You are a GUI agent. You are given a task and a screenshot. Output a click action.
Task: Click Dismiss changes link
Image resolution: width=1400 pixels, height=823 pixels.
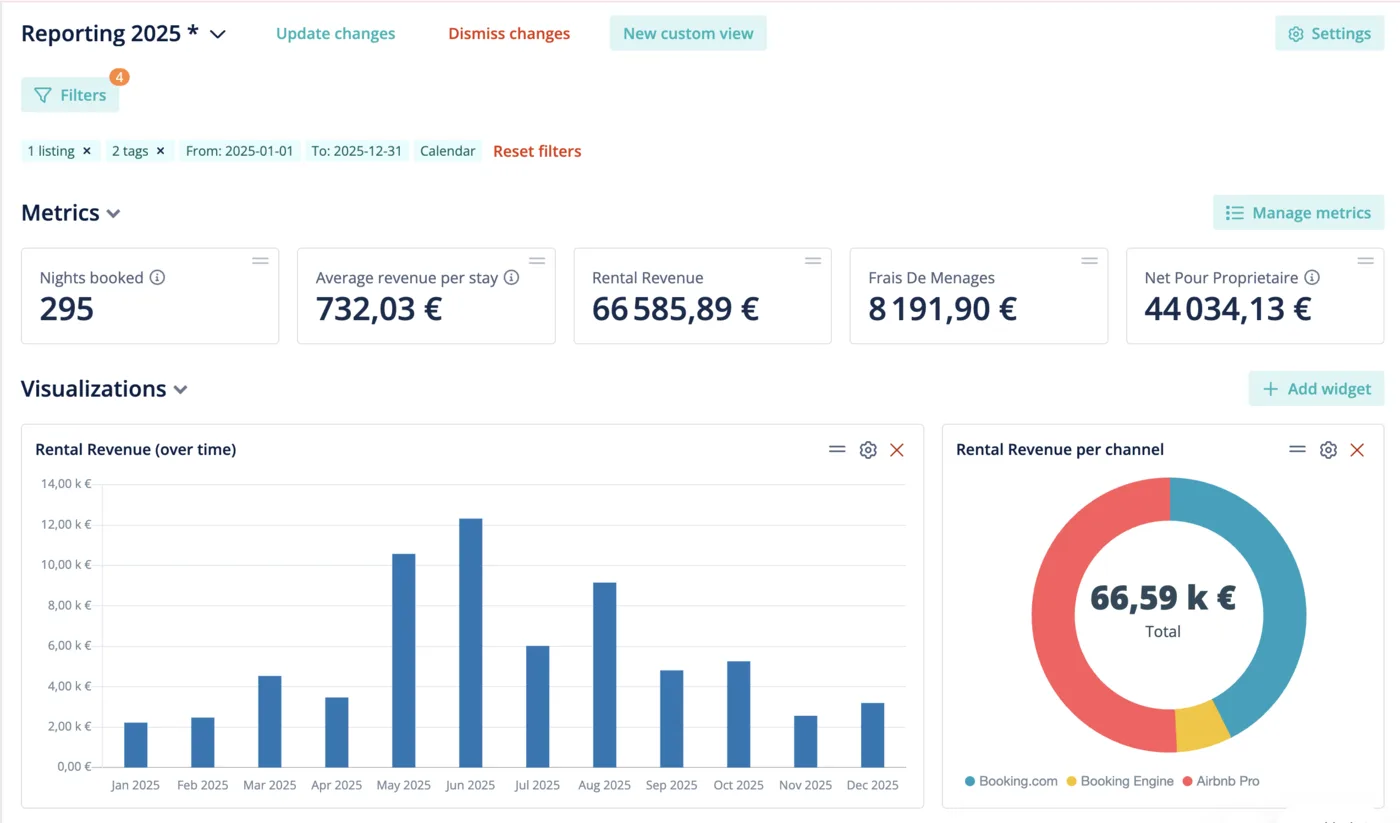click(x=509, y=34)
